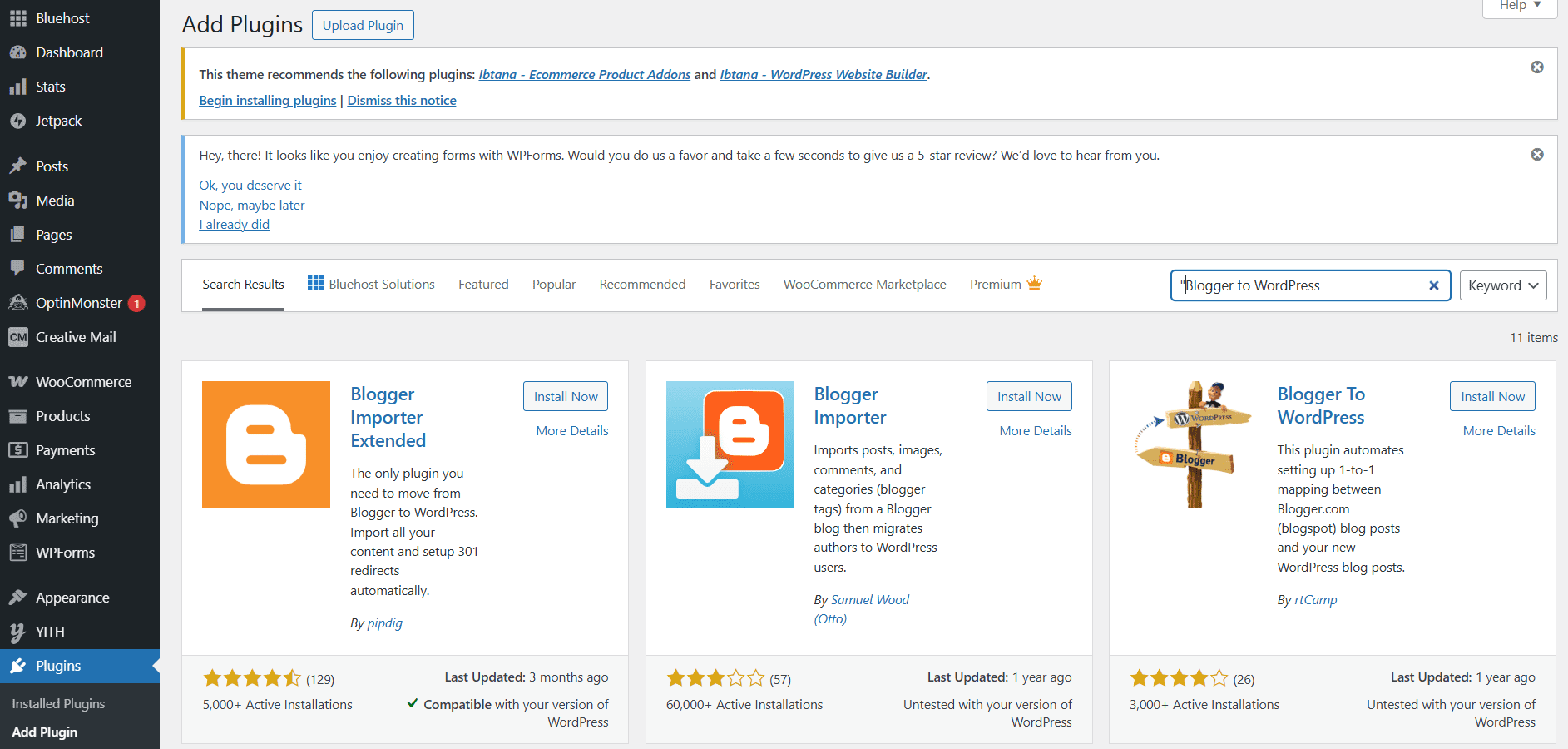Open the Keyword search dropdown

pyautogui.click(x=1502, y=285)
